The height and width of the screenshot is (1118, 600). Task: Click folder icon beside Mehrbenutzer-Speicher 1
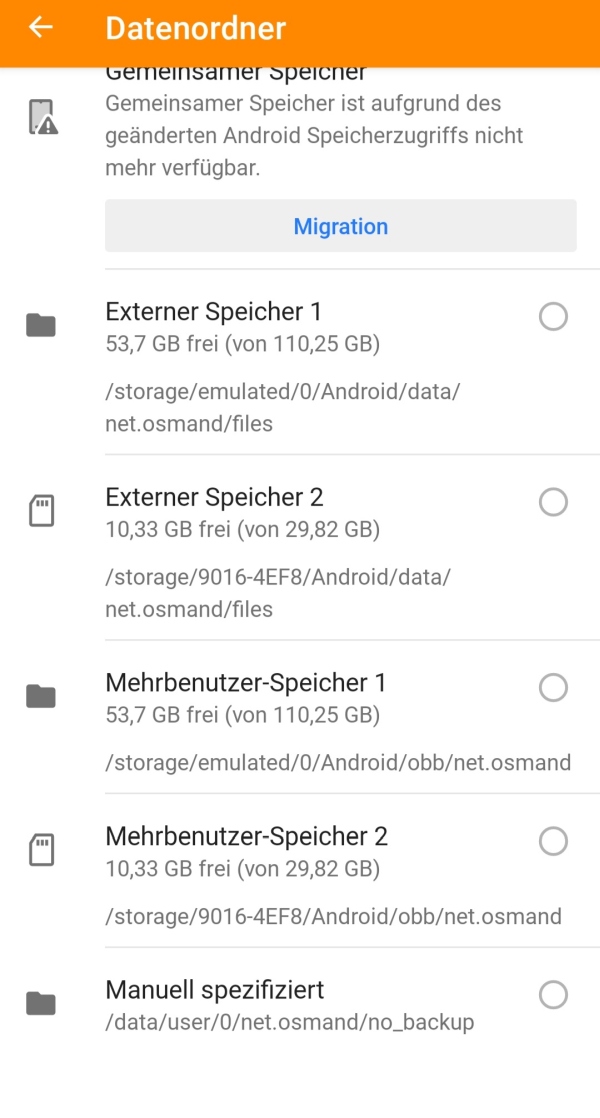(x=40, y=696)
